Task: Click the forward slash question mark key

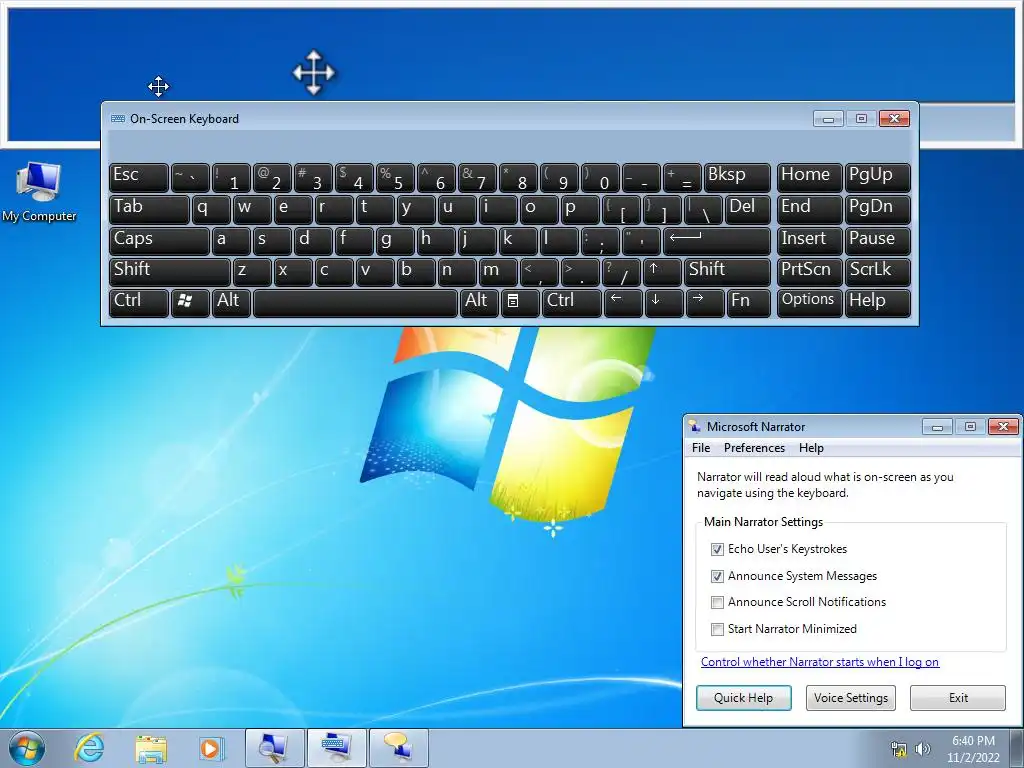Action: tap(621, 272)
